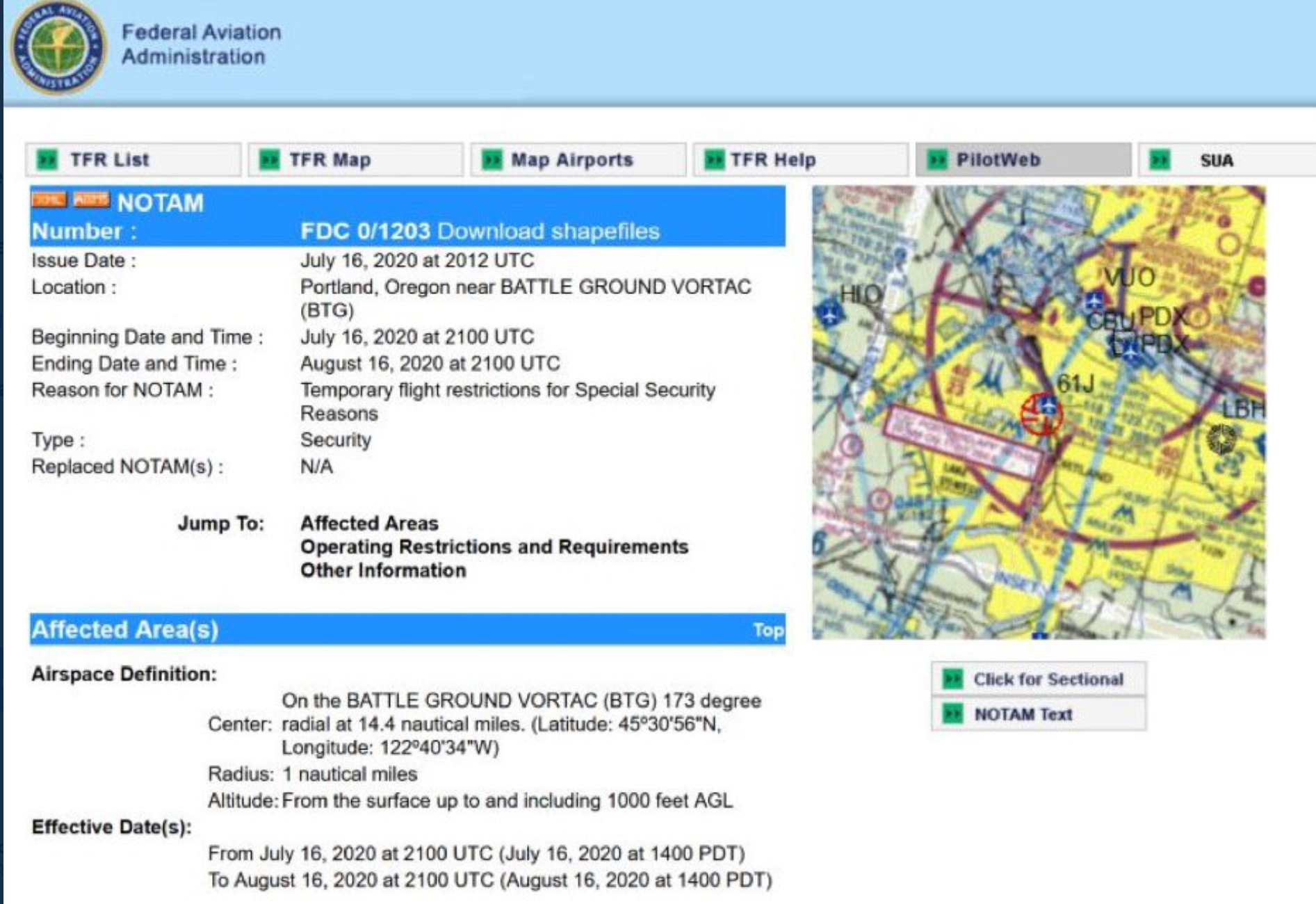Jump to the Other Information section

tap(383, 570)
